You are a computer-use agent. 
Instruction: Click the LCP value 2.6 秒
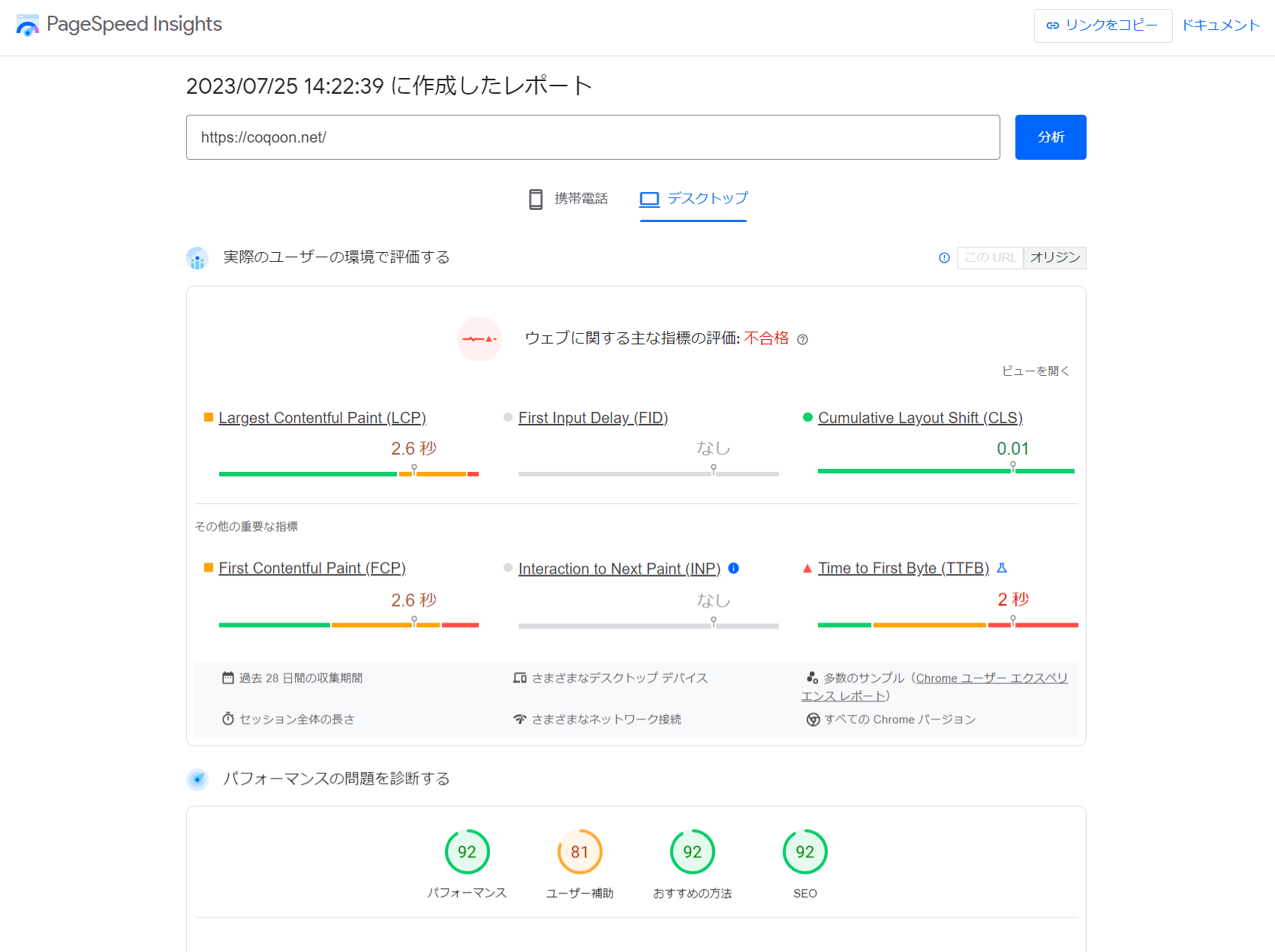click(413, 449)
